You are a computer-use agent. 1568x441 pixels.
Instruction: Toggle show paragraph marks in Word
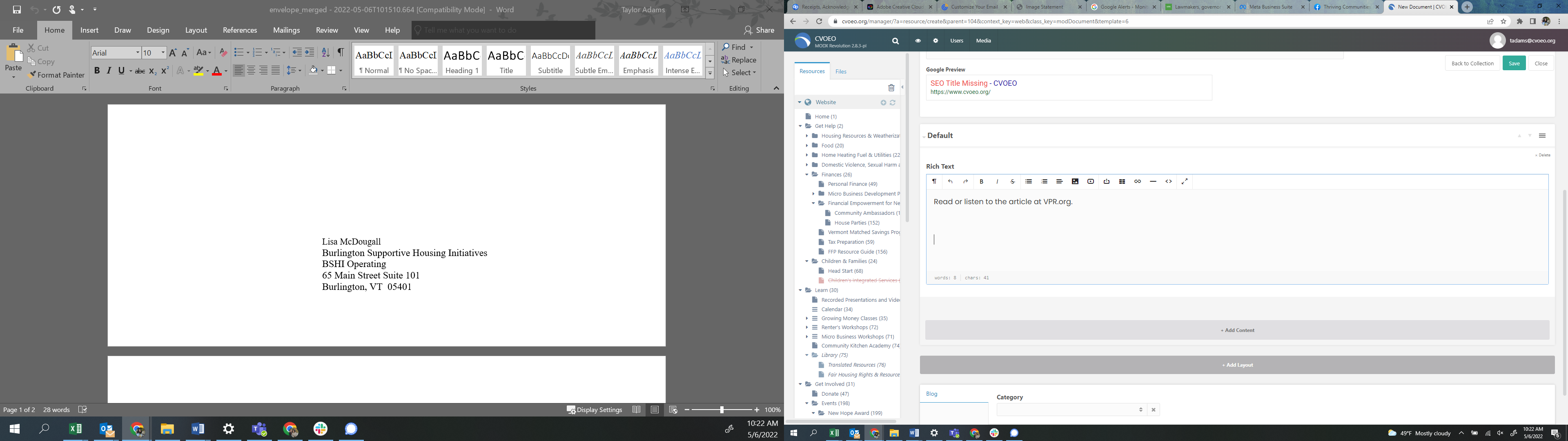pos(341,52)
